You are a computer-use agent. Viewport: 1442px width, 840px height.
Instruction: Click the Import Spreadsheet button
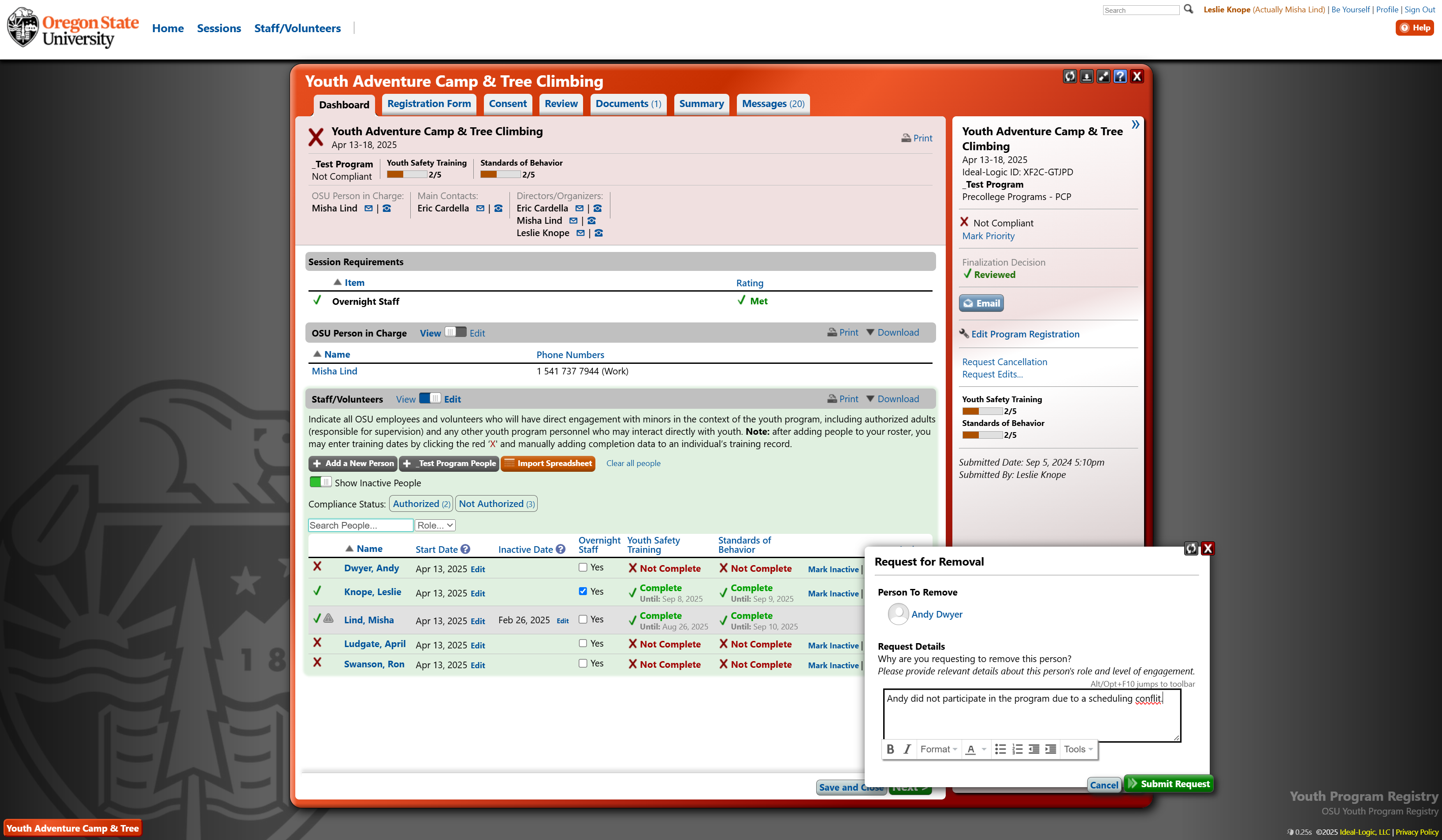pyautogui.click(x=548, y=463)
